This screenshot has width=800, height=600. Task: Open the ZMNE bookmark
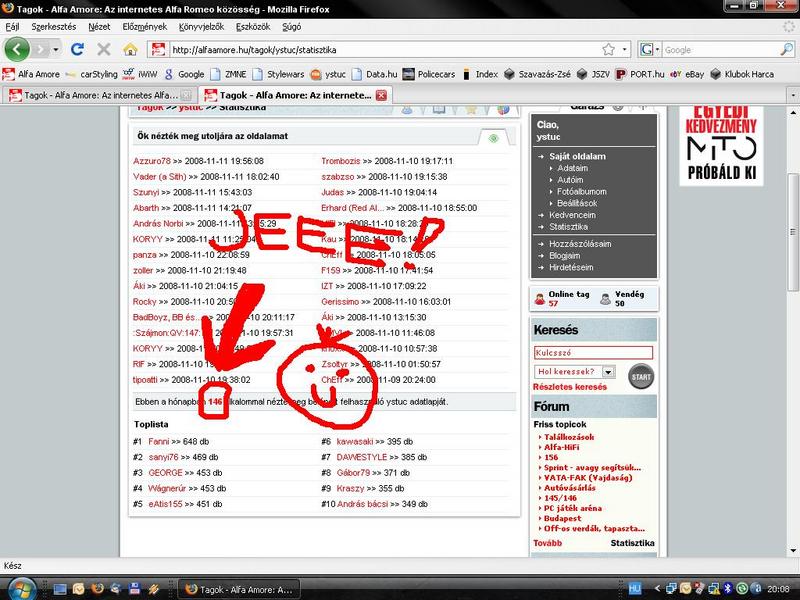click(229, 74)
